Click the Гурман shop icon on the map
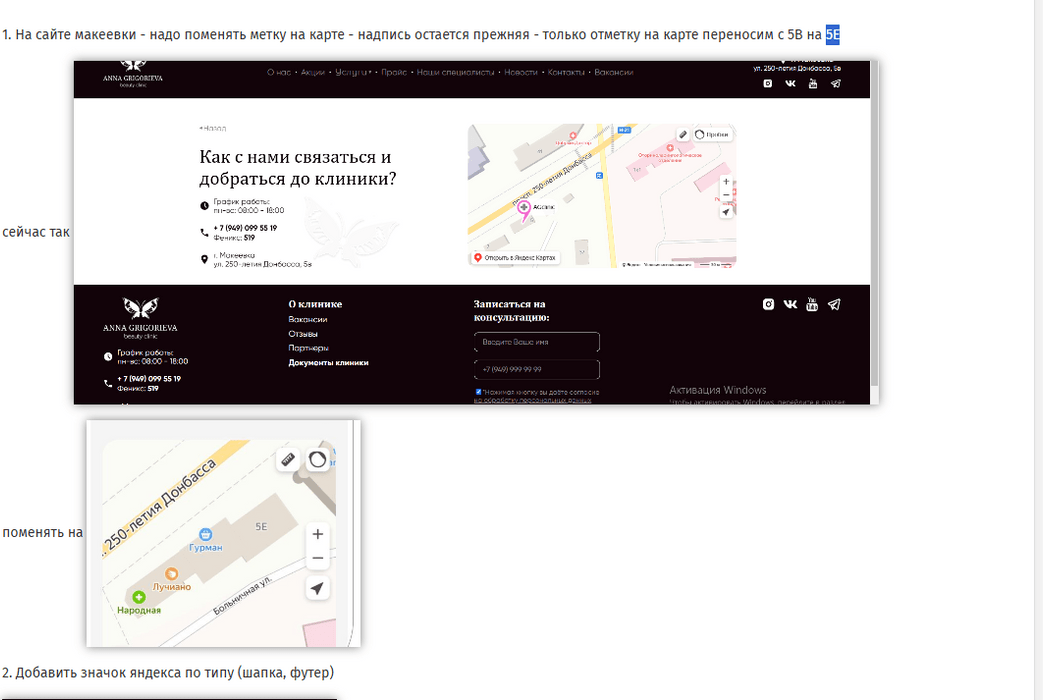 click(206, 535)
